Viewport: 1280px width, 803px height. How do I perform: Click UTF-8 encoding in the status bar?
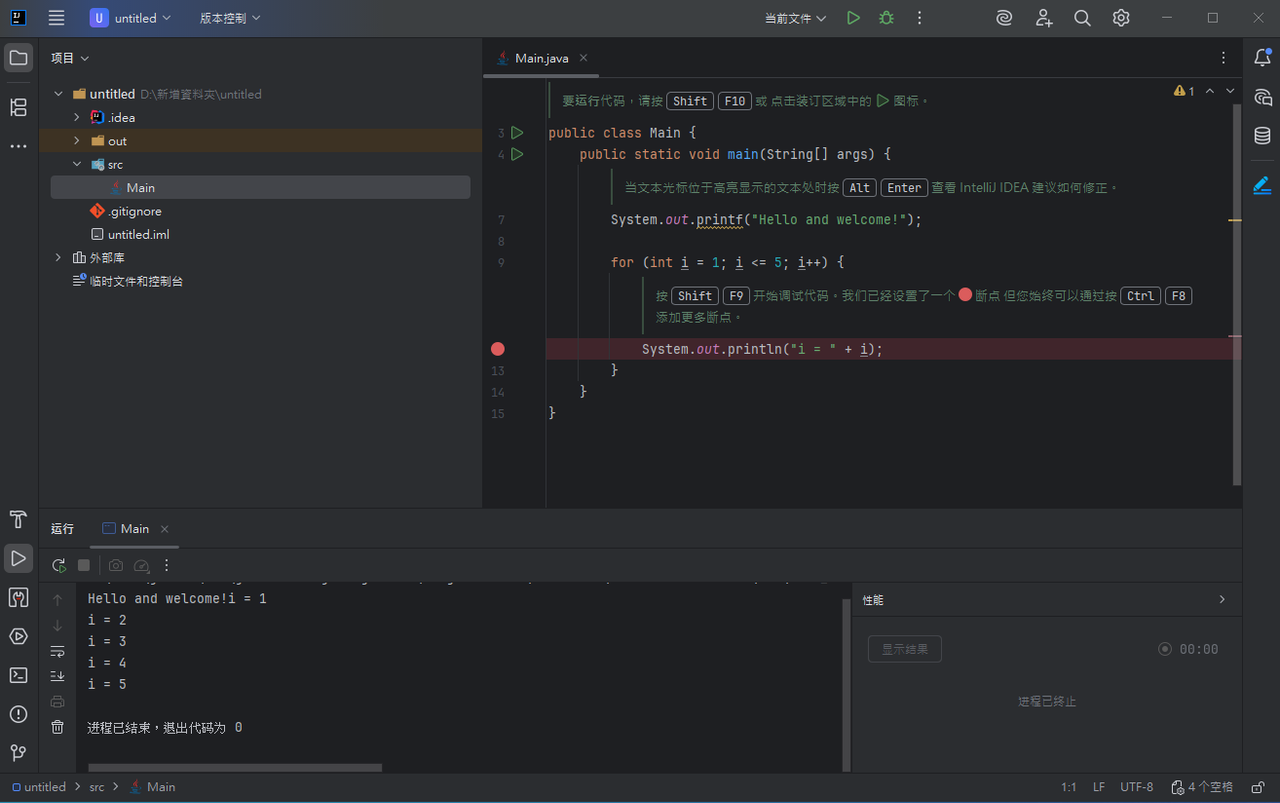(x=1136, y=787)
